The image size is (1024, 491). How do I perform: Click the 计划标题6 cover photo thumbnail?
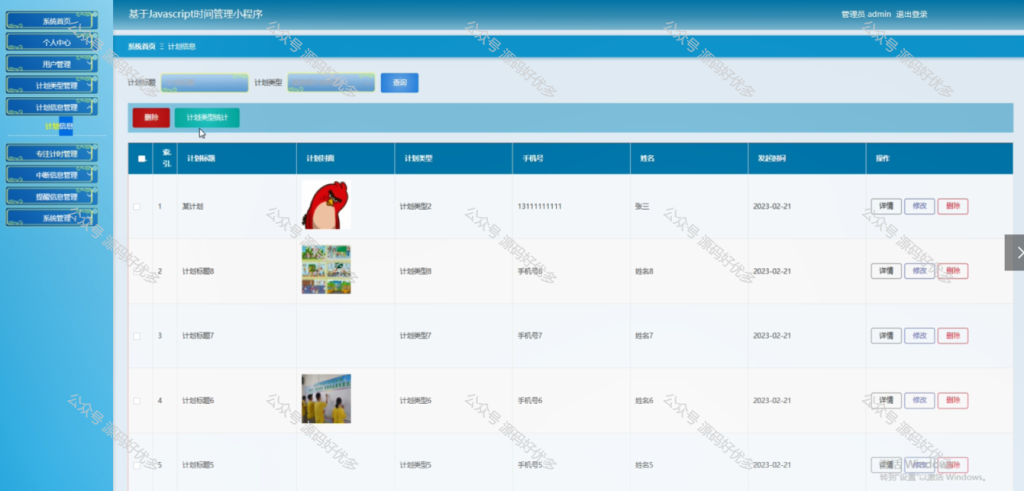click(326, 399)
